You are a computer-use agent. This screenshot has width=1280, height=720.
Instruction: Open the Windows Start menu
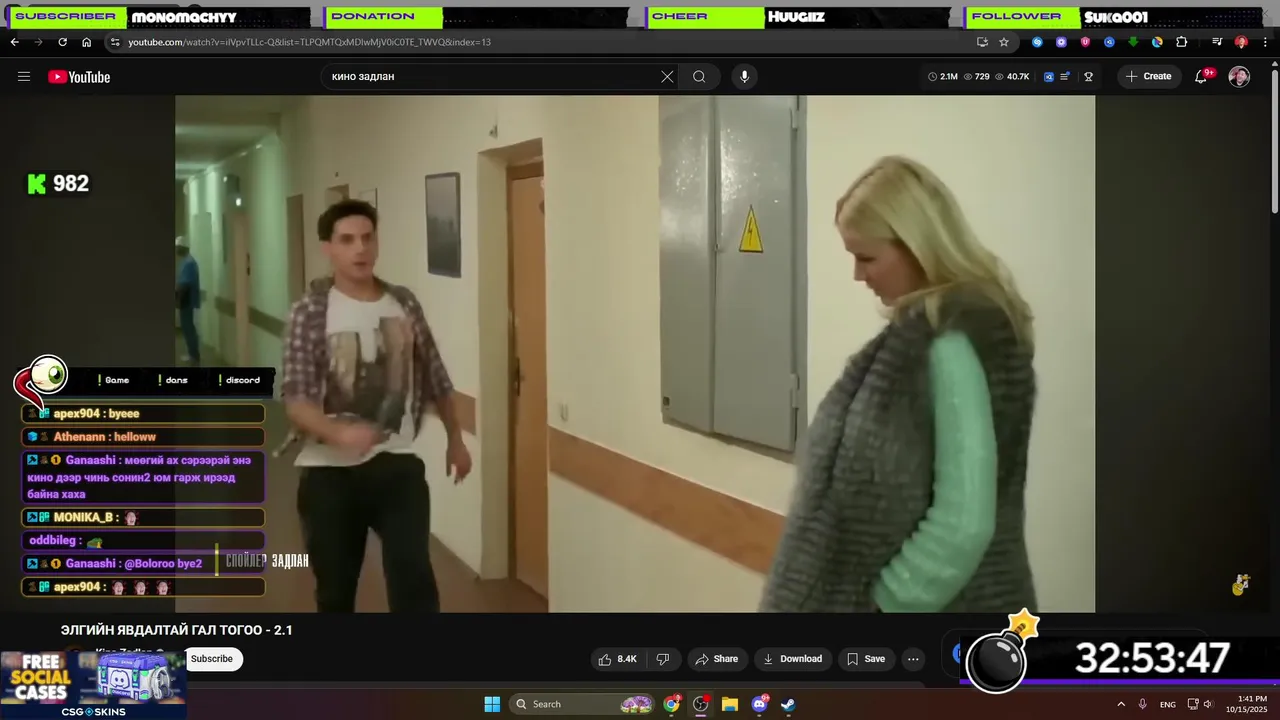[492, 704]
